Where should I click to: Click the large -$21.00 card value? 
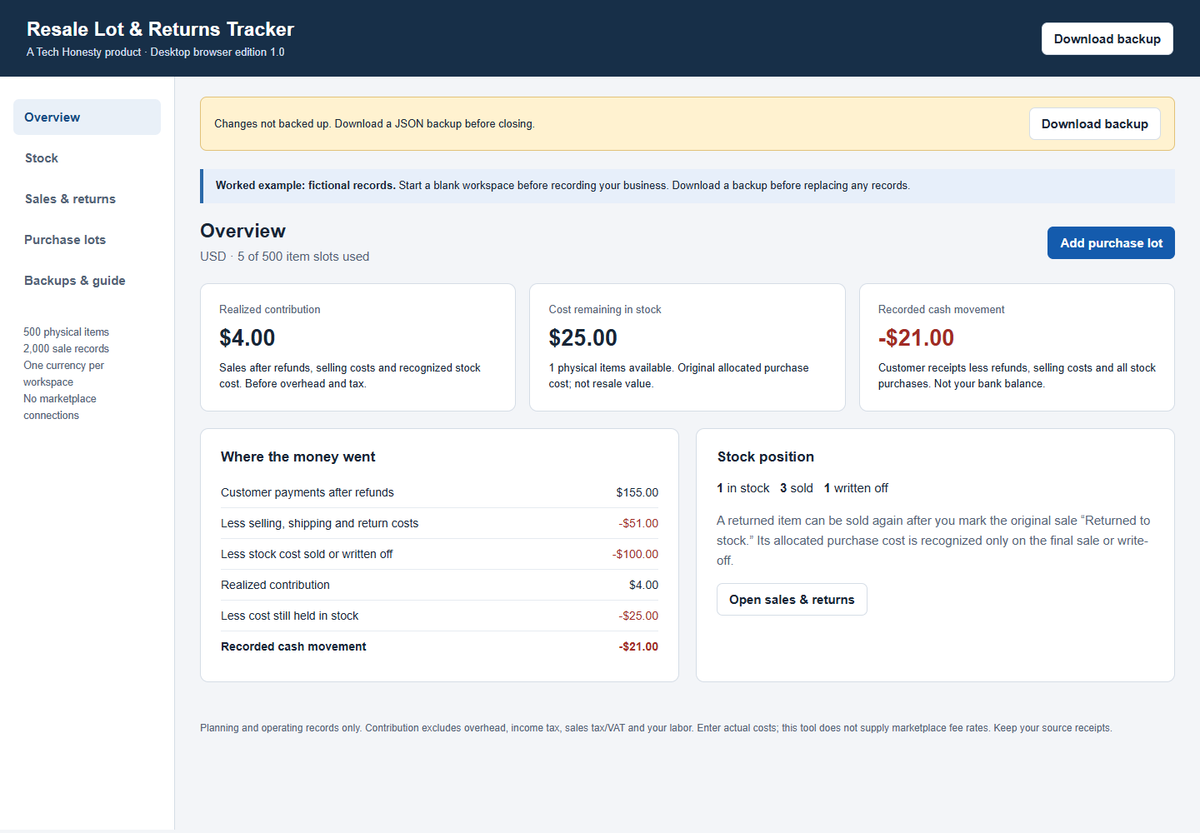(916, 338)
